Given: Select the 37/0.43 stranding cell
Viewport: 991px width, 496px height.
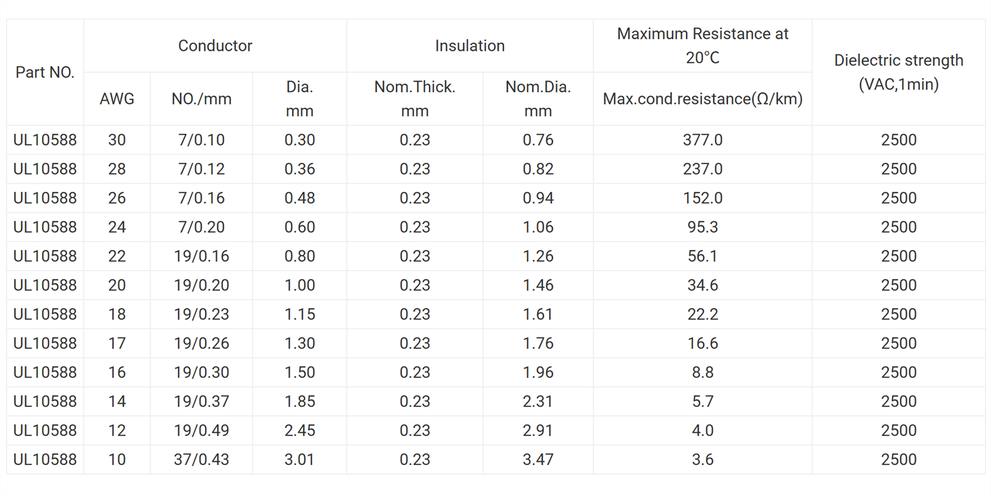Looking at the screenshot, I should point(201,459).
